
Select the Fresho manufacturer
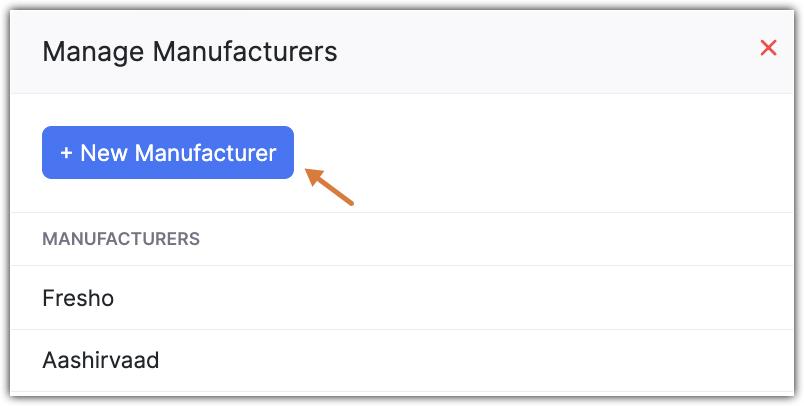point(75,298)
